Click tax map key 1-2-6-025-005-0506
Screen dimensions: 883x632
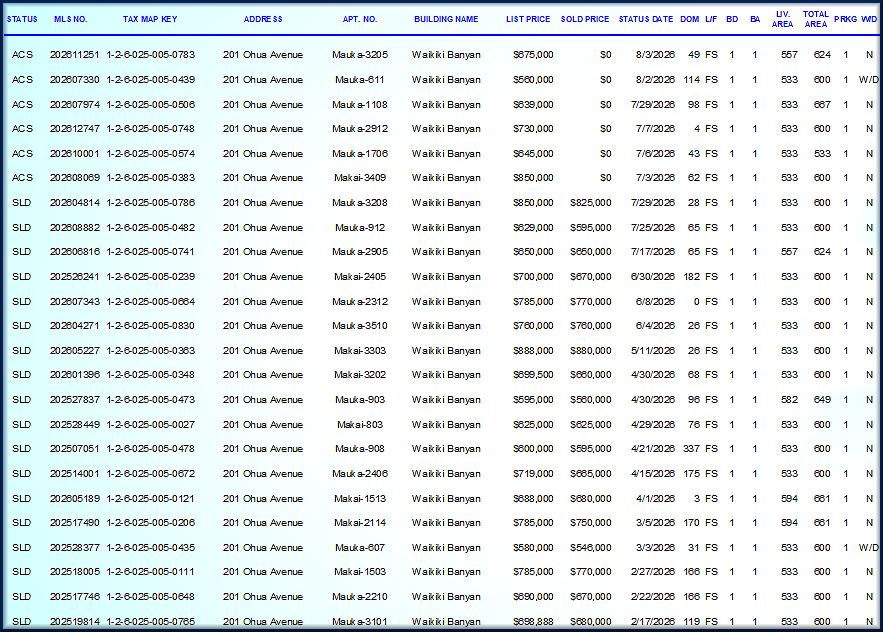[x=150, y=104]
